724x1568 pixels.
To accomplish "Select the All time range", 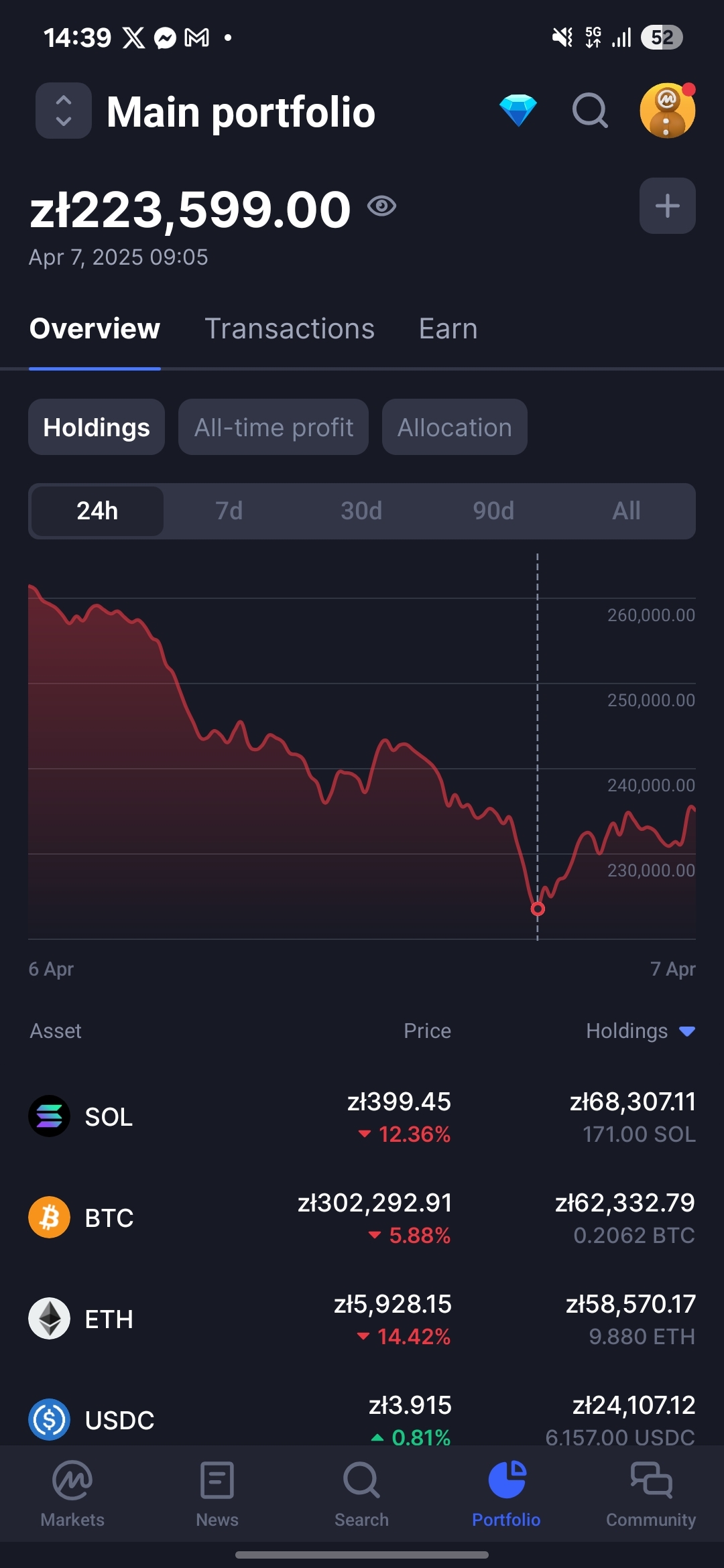I will tap(626, 511).
